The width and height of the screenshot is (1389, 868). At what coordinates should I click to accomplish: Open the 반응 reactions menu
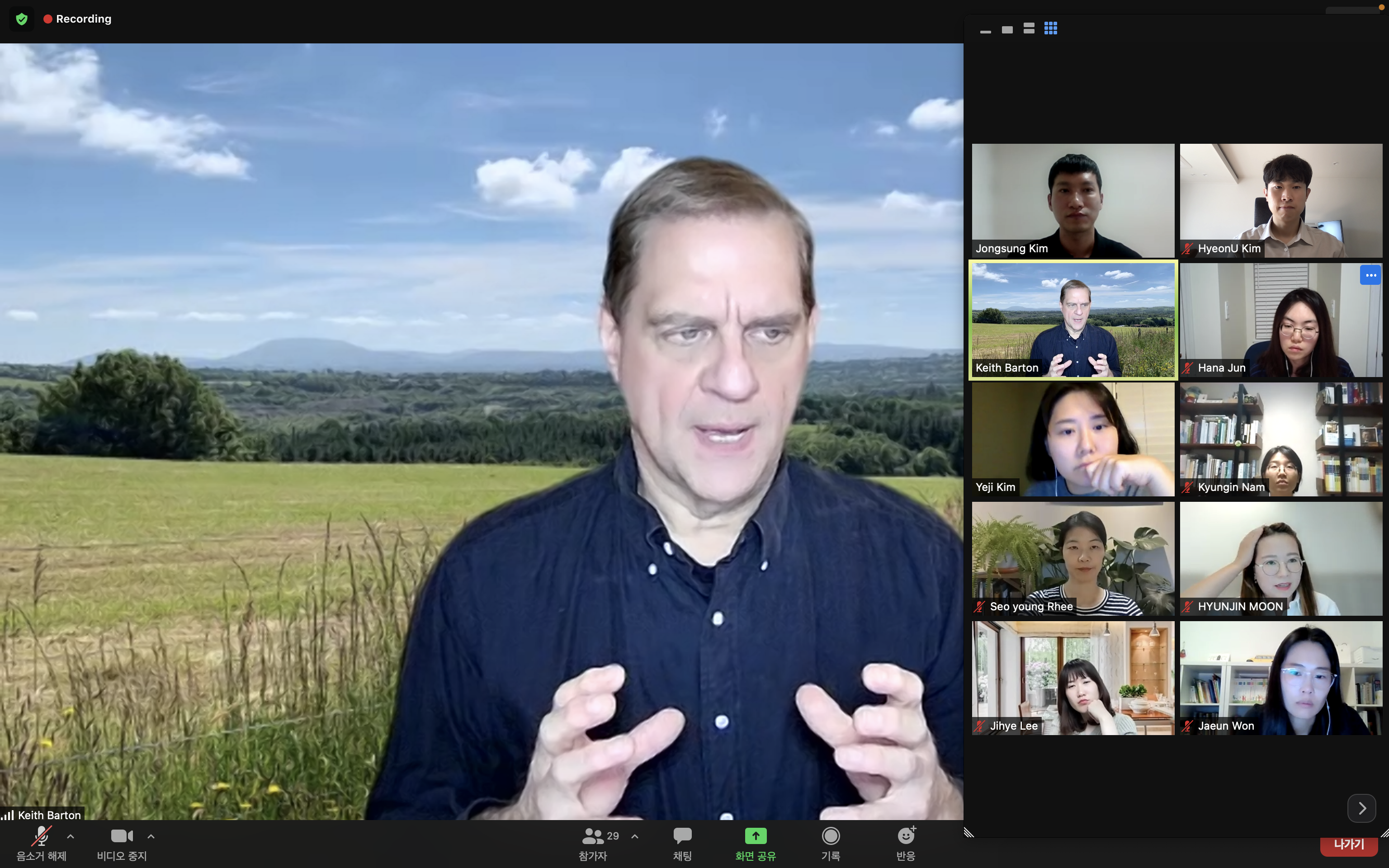point(906,843)
